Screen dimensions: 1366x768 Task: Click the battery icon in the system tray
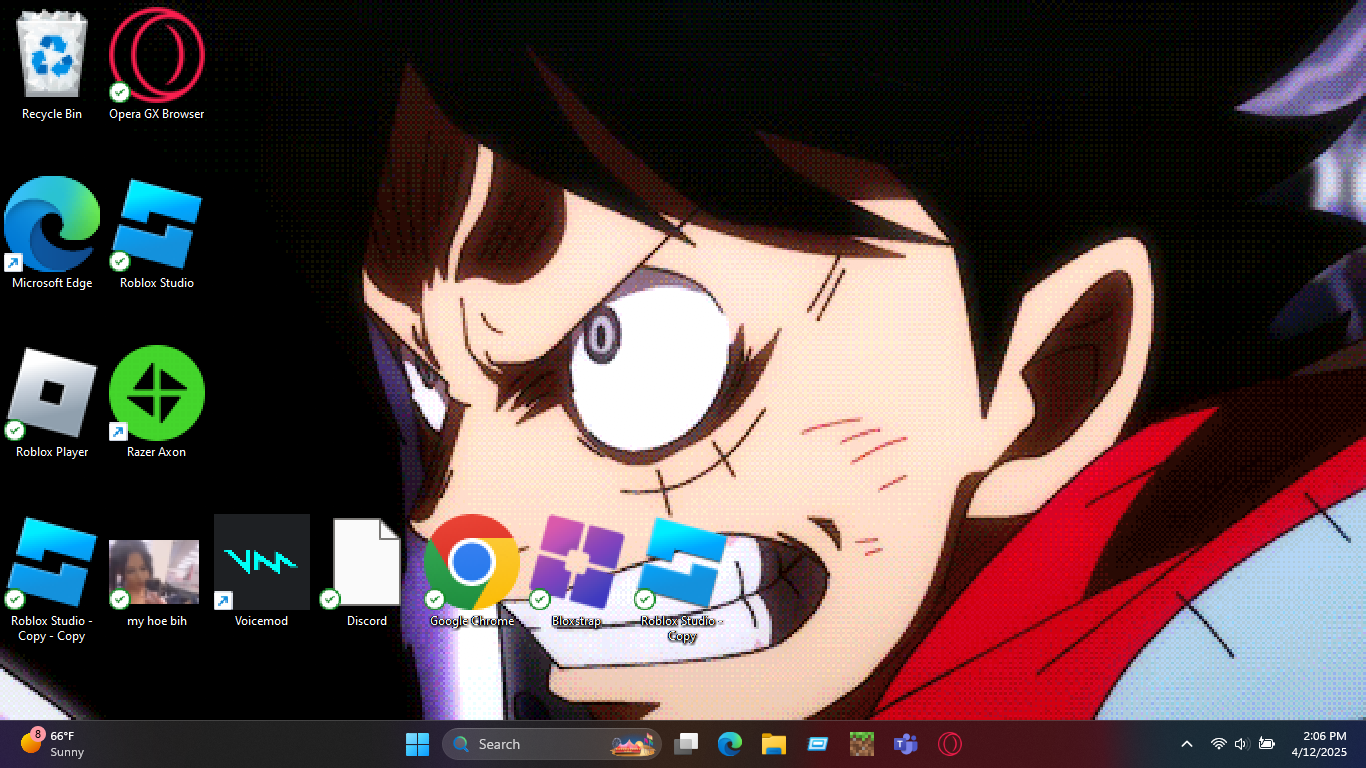click(x=1267, y=744)
